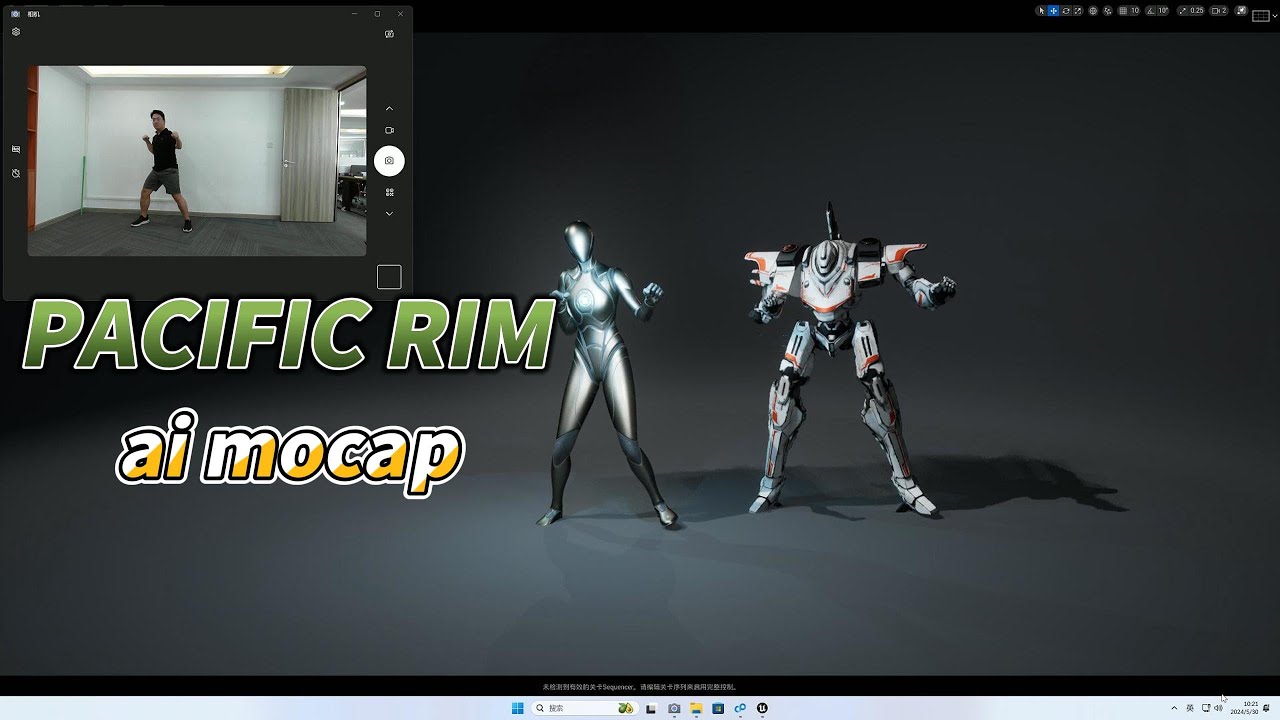
Task: Open Camera app settings gear
Action: (x=16, y=32)
